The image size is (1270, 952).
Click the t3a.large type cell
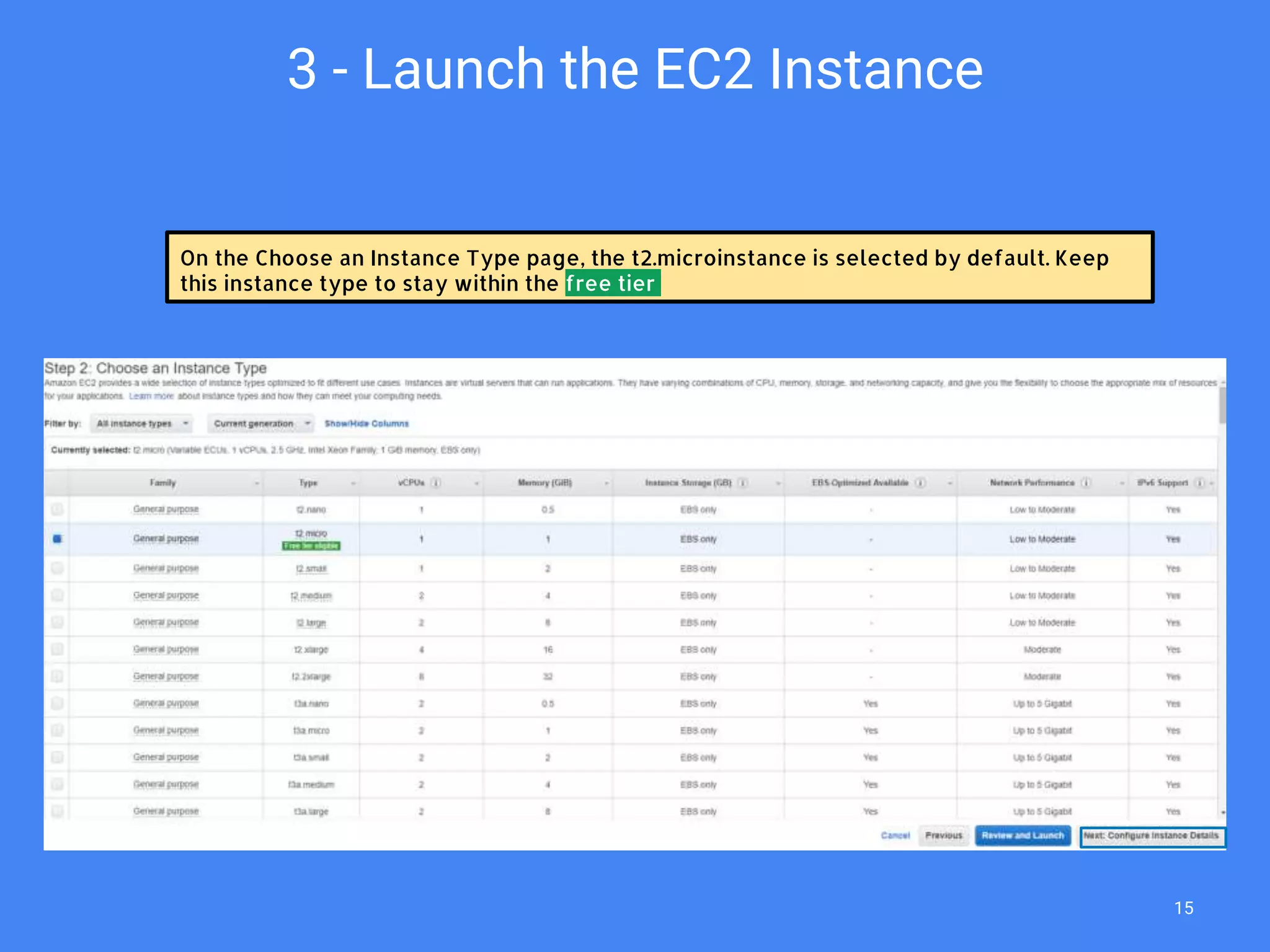click(x=311, y=811)
